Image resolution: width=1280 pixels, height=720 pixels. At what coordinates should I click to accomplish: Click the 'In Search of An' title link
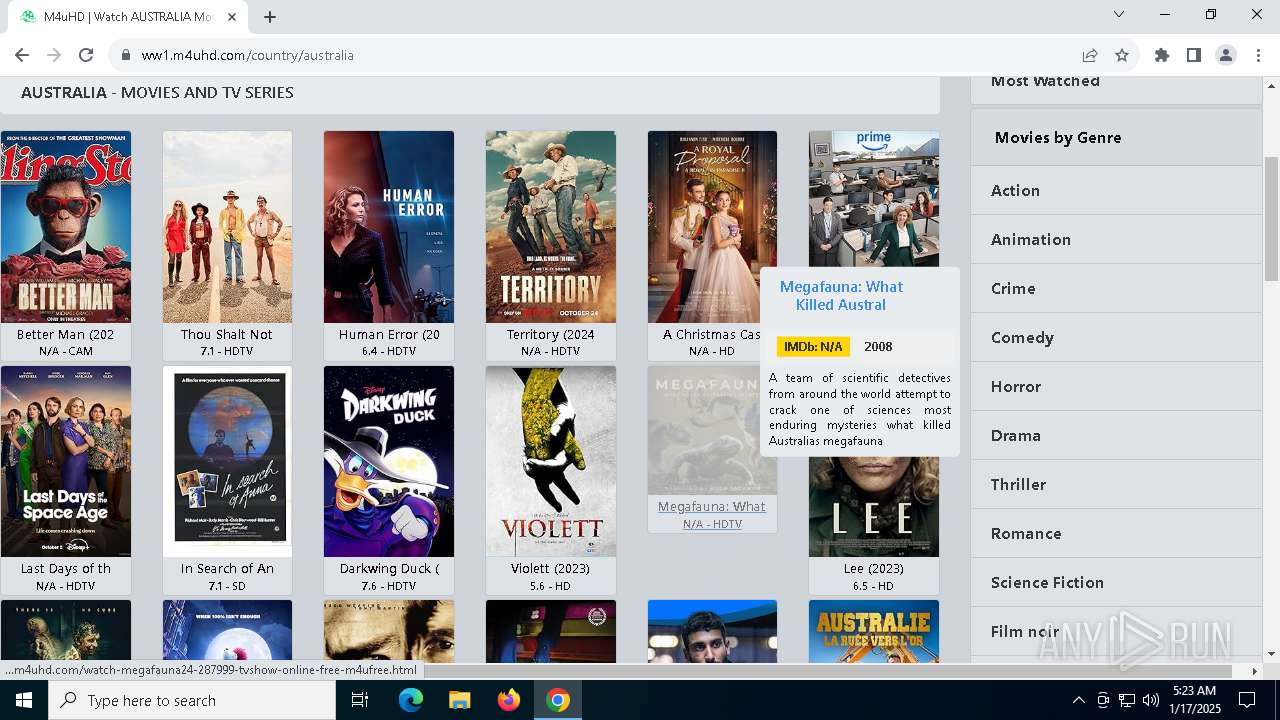[x=227, y=568]
